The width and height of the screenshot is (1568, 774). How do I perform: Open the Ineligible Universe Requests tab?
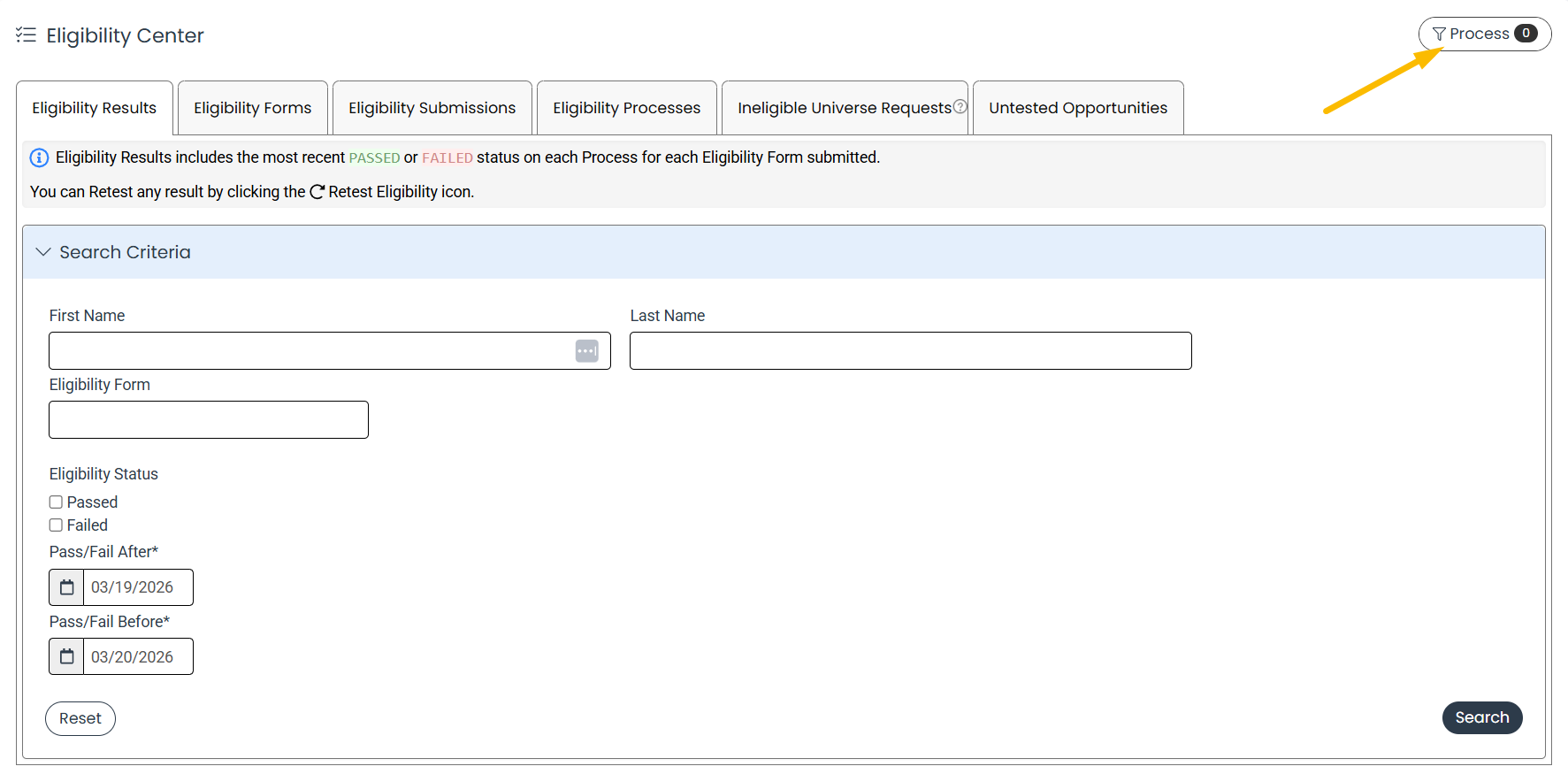tap(845, 108)
